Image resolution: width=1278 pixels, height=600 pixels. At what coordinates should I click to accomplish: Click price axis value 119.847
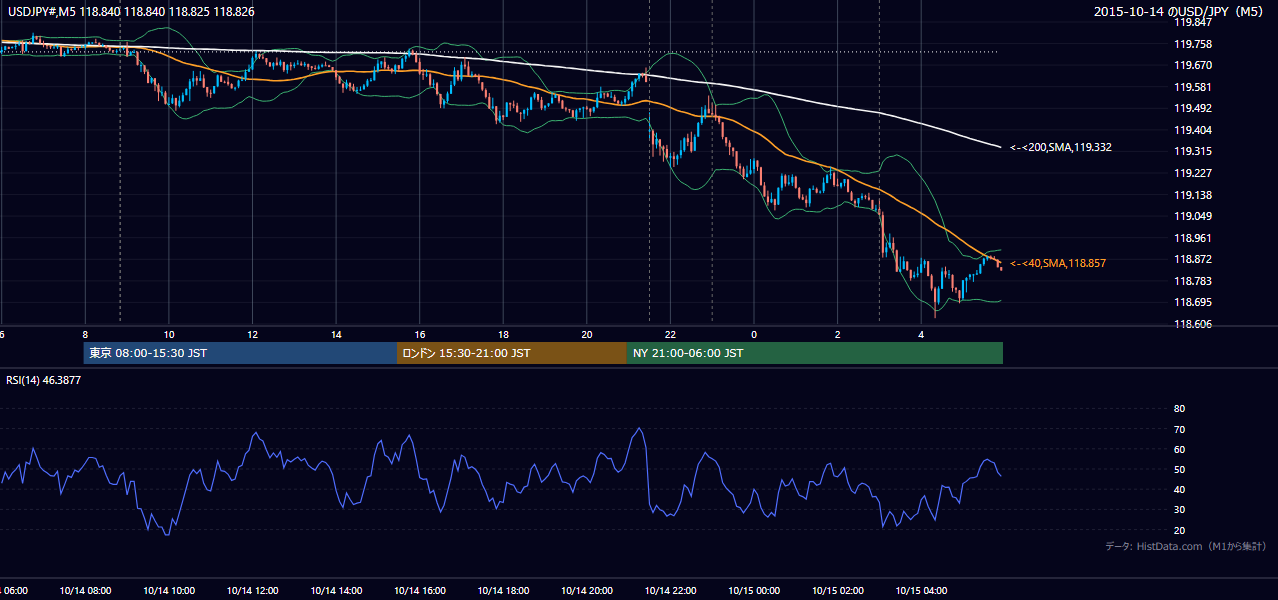tap(1192, 22)
